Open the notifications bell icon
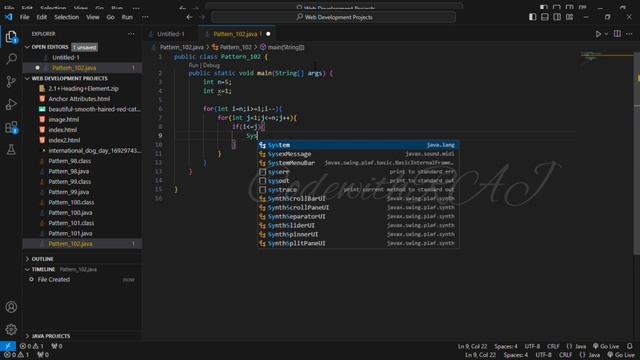This screenshot has height=360, width=640. point(630,346)
